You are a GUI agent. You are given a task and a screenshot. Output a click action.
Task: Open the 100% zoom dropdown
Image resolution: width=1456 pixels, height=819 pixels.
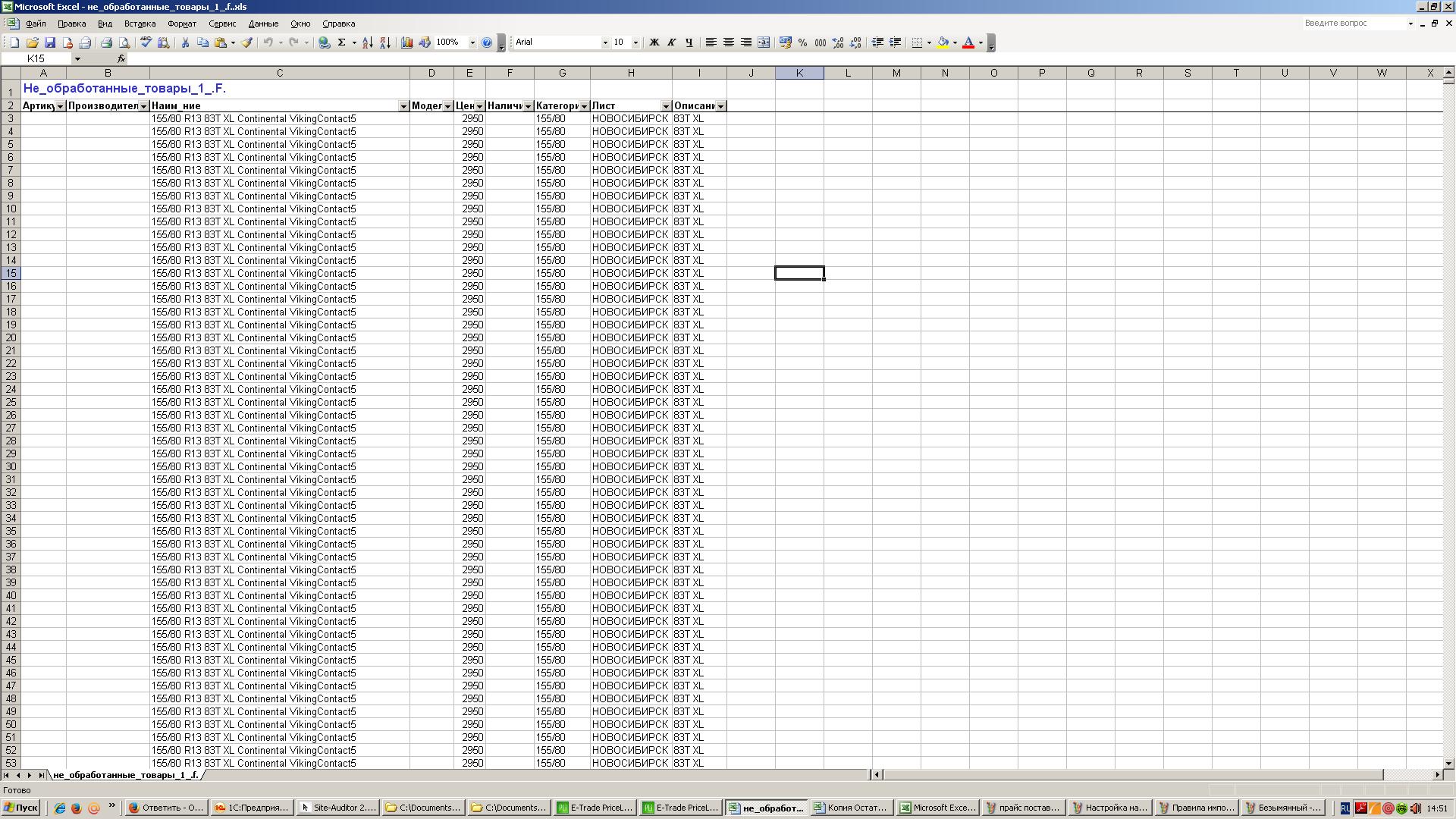[472, 42]
